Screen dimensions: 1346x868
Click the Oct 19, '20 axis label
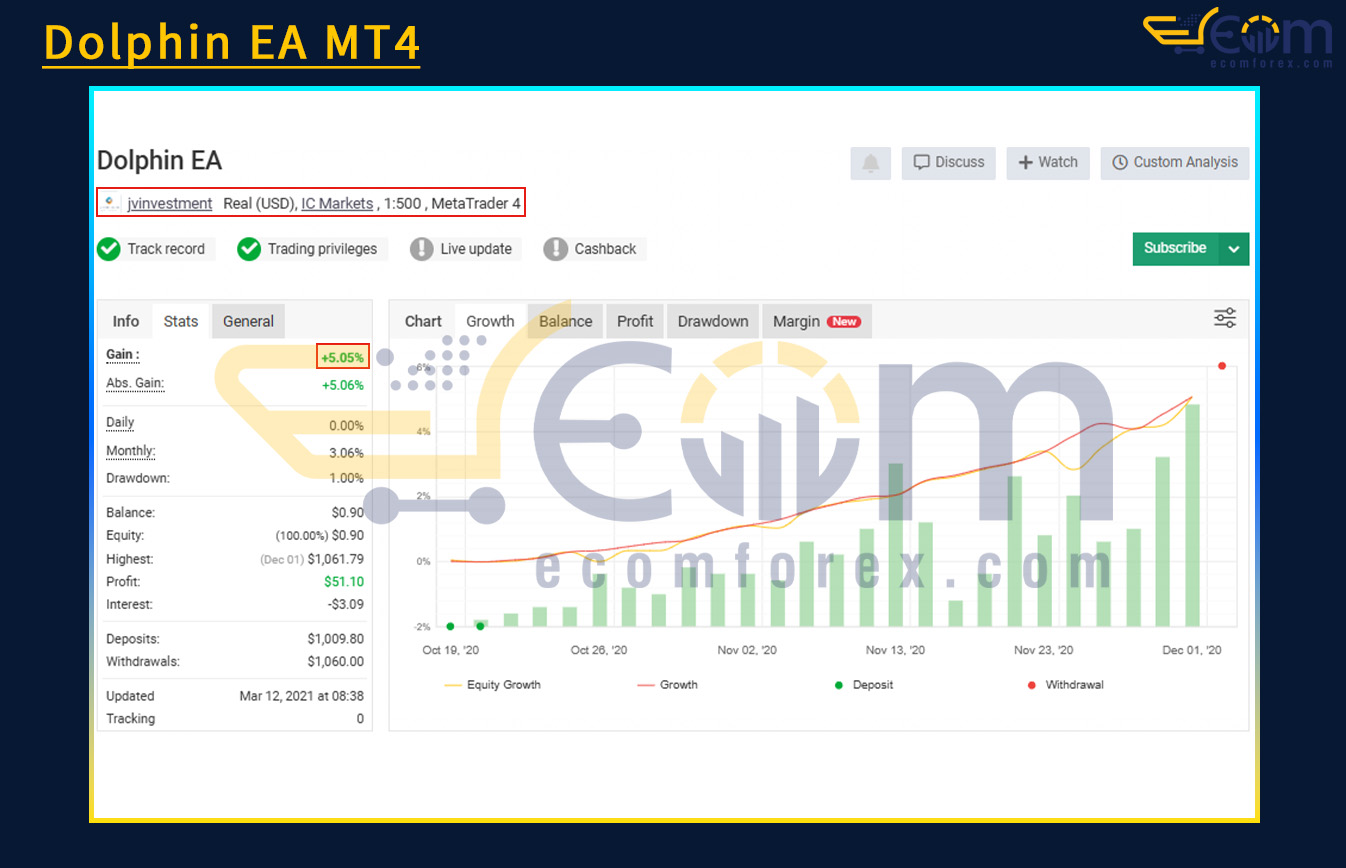pos(451,651)
